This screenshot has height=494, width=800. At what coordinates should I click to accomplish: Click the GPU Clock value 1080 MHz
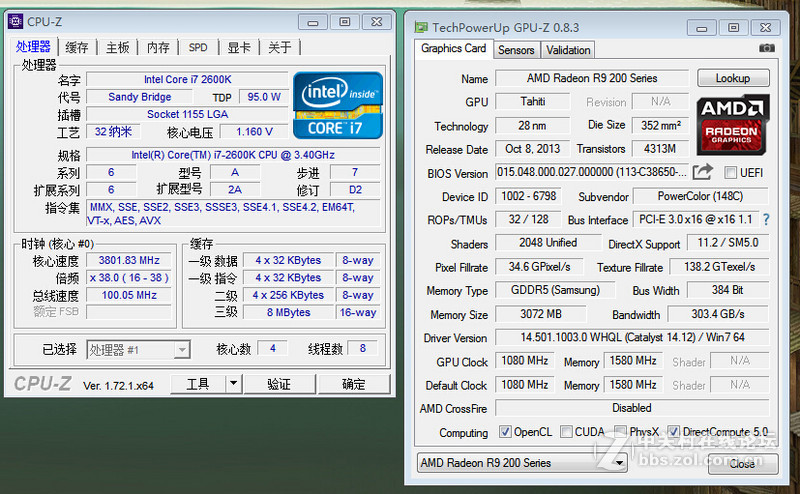pos(524,361)
